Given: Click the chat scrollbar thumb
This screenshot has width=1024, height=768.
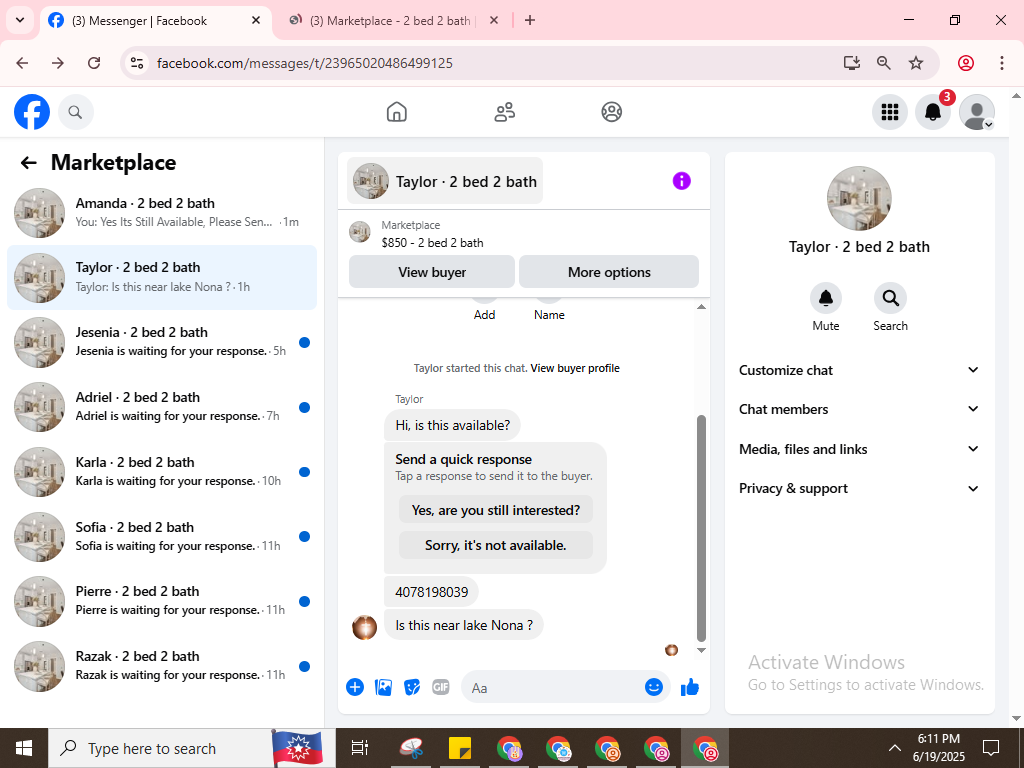Looking at the screenshot, I should pos(701,528).
